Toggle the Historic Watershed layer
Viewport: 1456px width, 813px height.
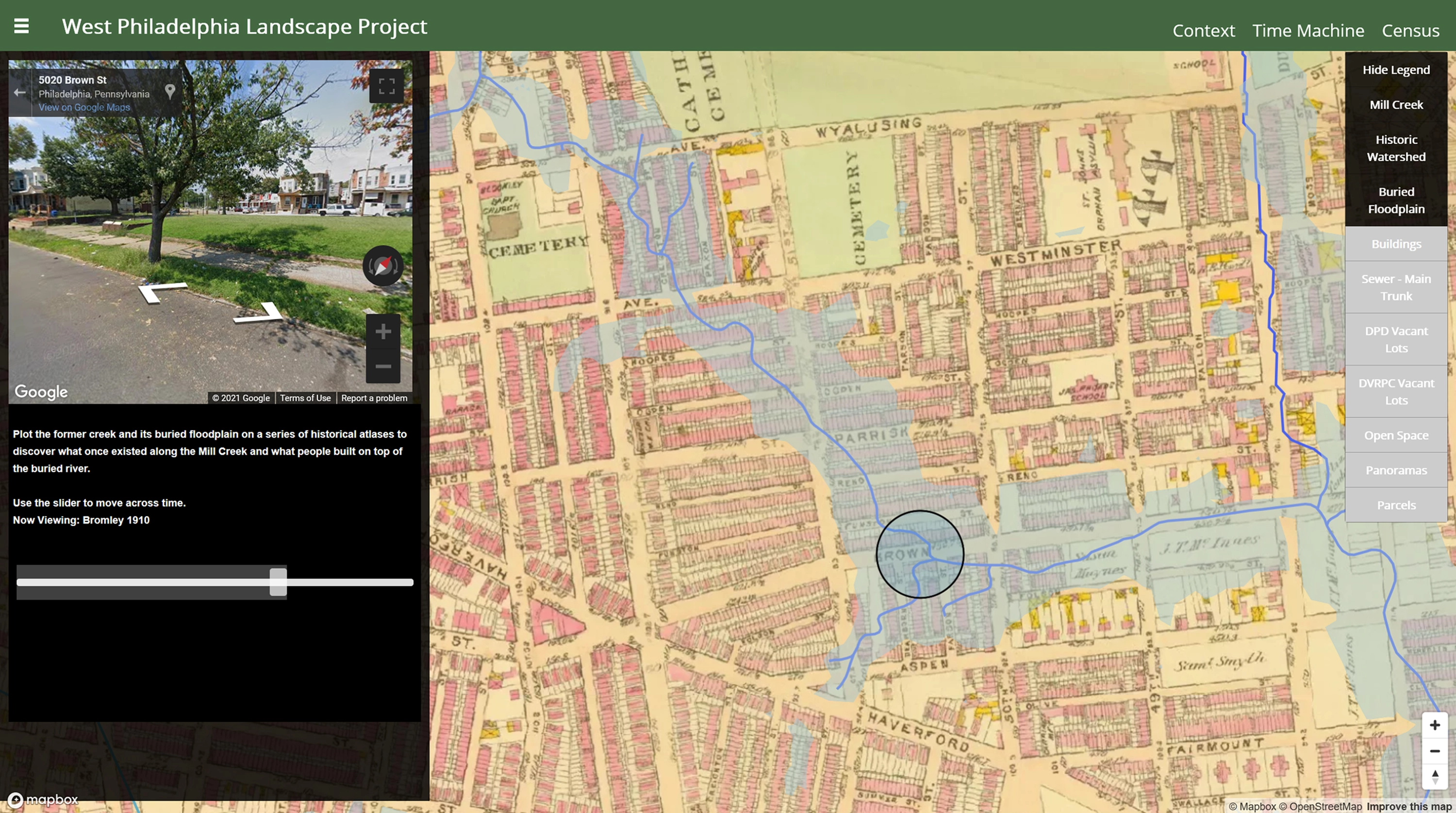tap(1395, 148)
